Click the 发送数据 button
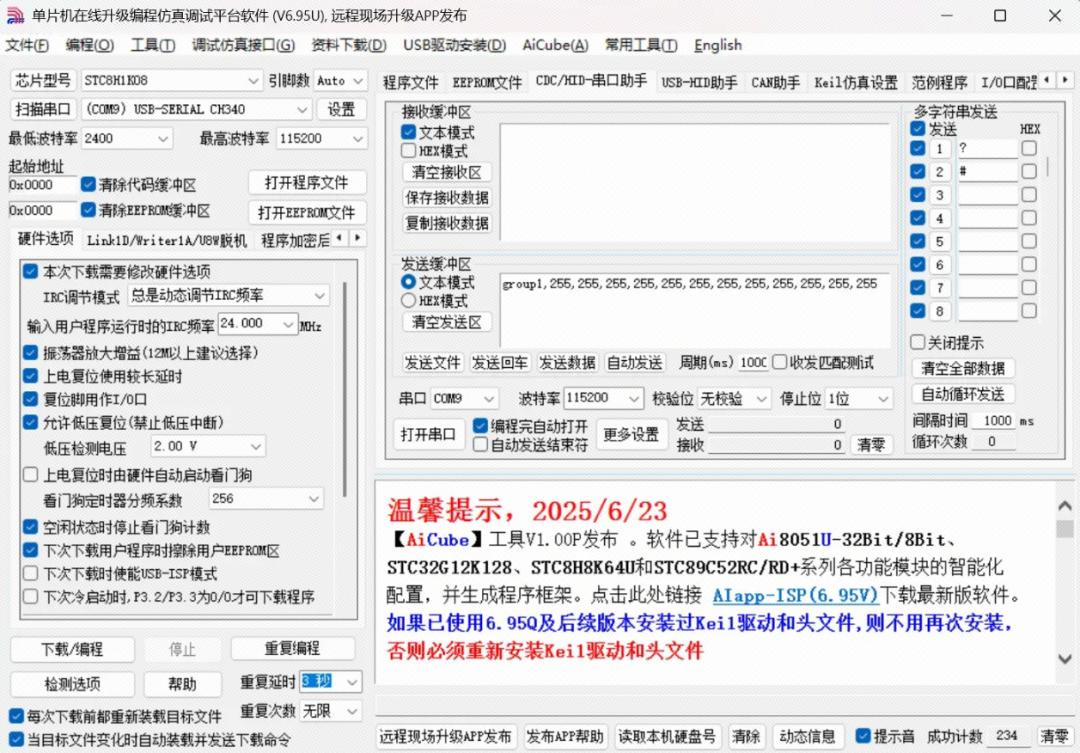The height and width of the screenshot is (753, 1080). [567, 363]
